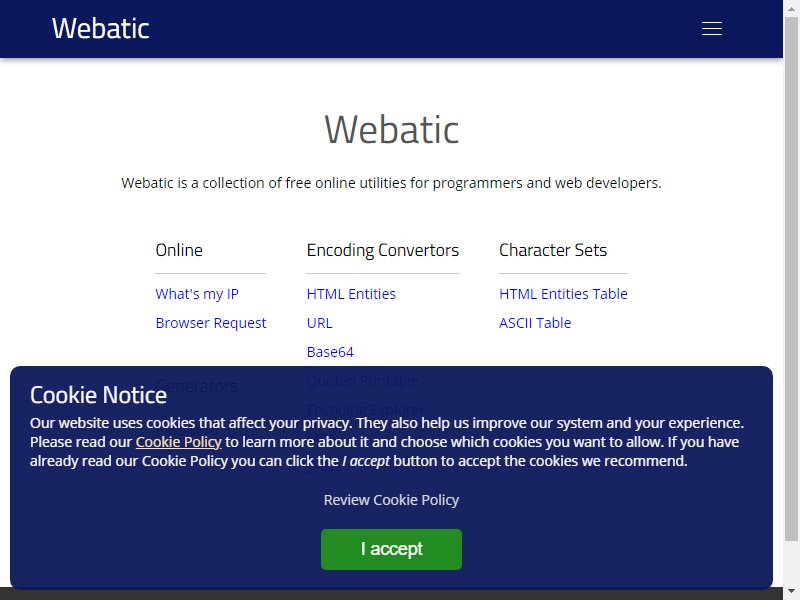This screenshot has width=800, height=600.
Task: Open the URL encoding convertor link
Action: coord(319,323)
